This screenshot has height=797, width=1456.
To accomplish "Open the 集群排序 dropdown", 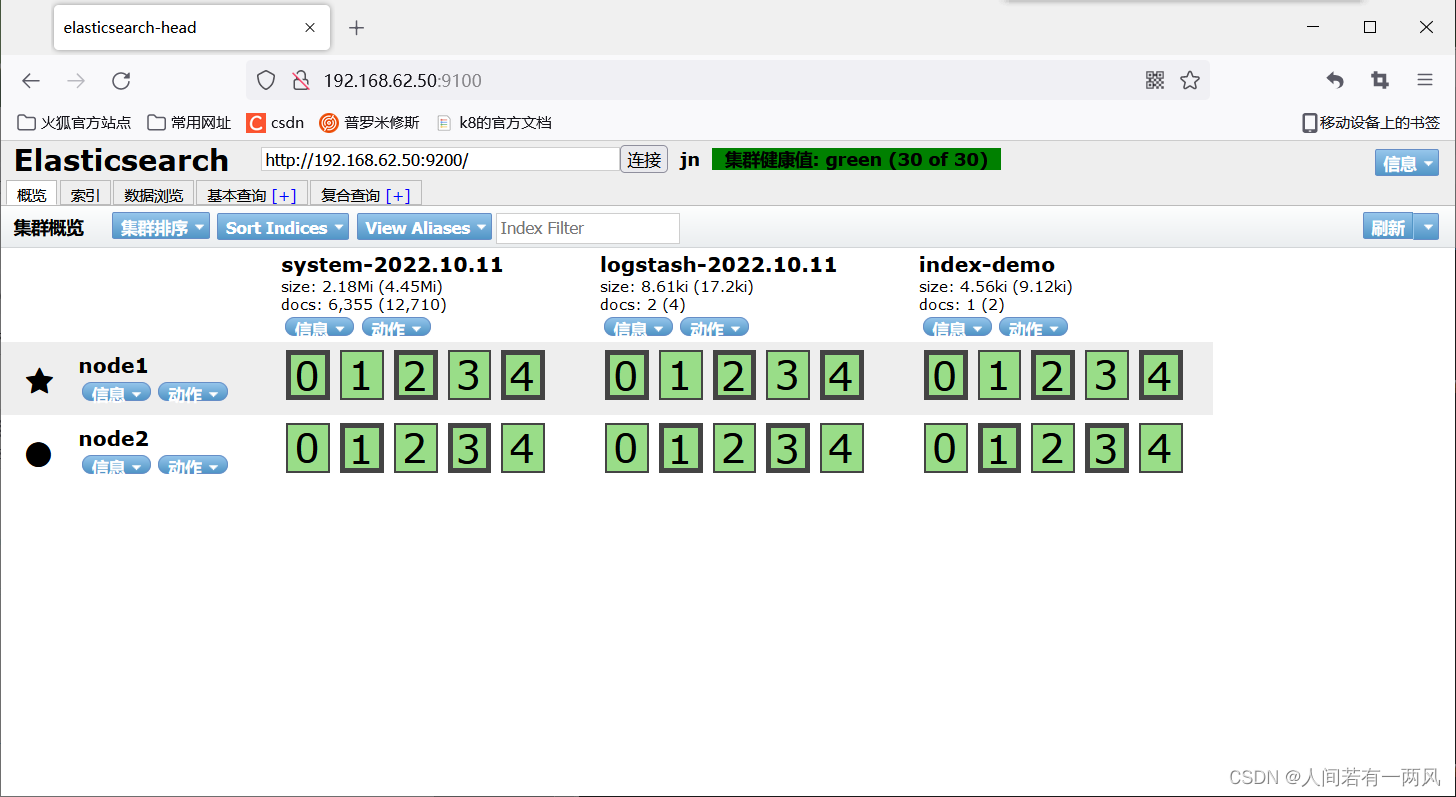I will 161,228.
